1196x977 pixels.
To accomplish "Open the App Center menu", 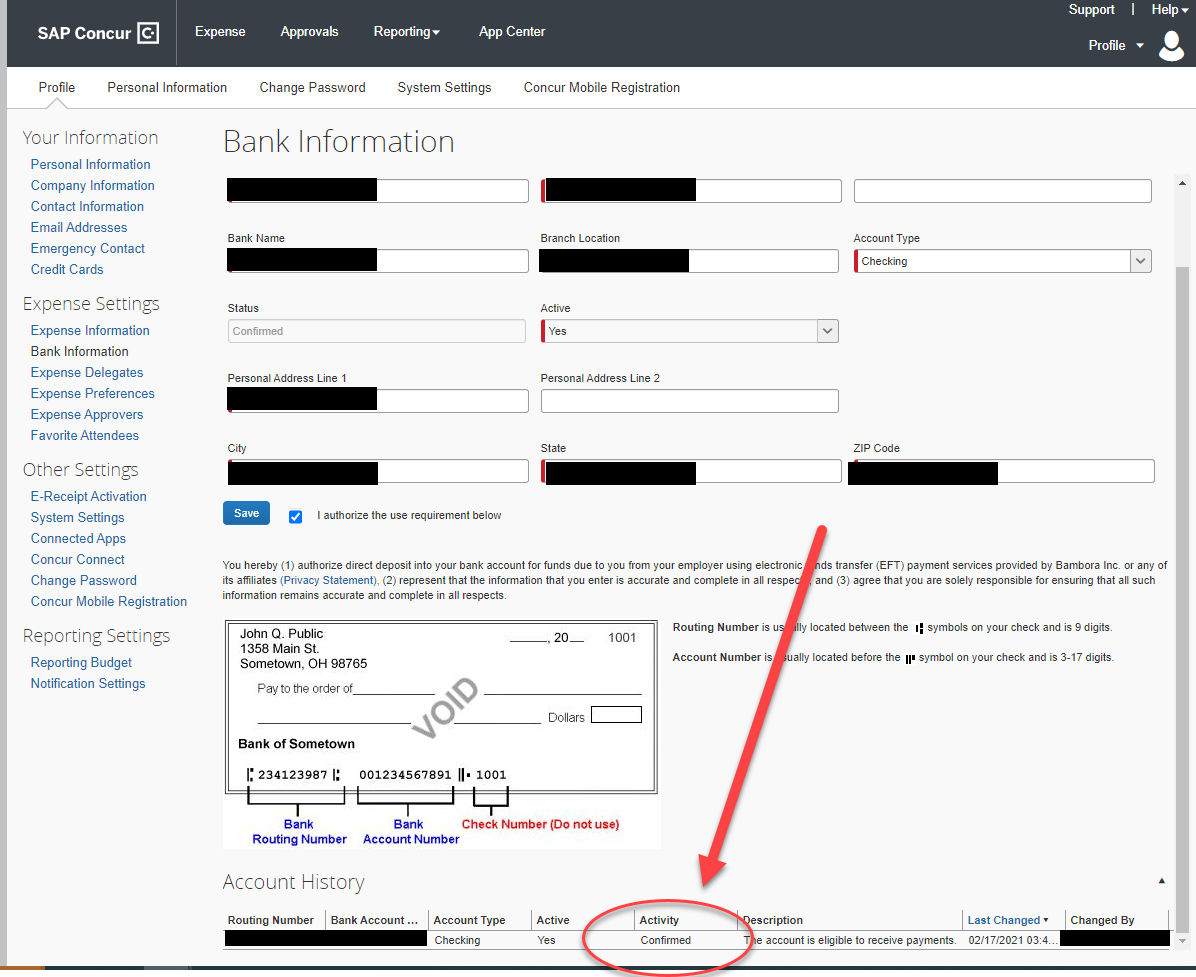I will (511, 31).
